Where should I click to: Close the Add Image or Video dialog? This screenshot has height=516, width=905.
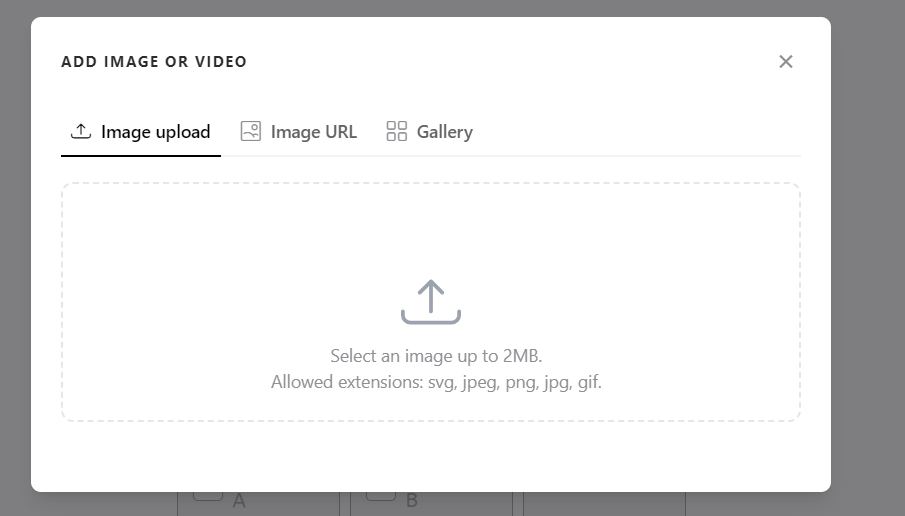click(x=786, y=62)
